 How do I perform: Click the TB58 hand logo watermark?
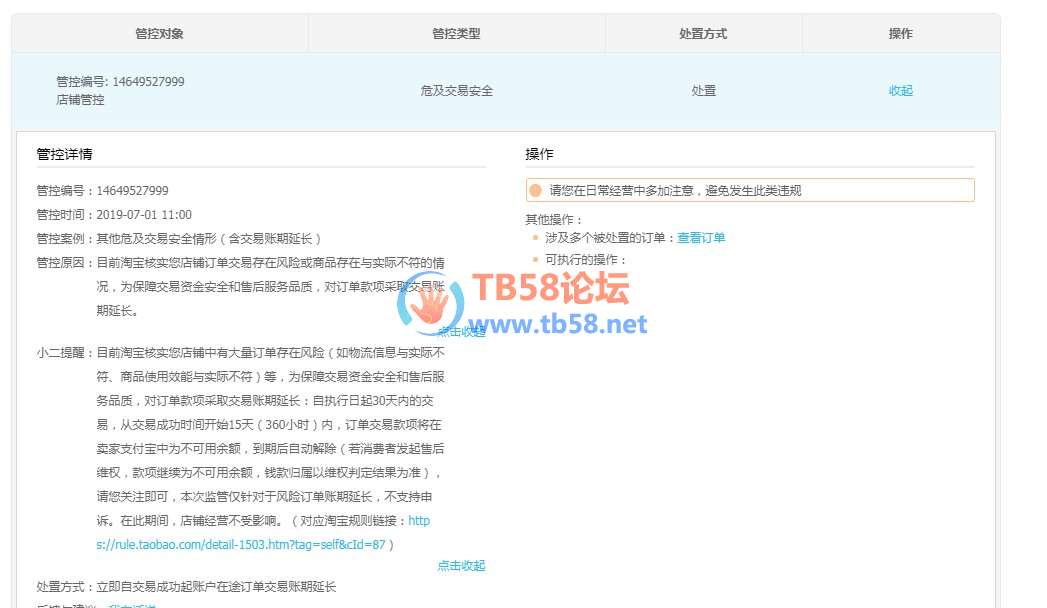(431, 304)
